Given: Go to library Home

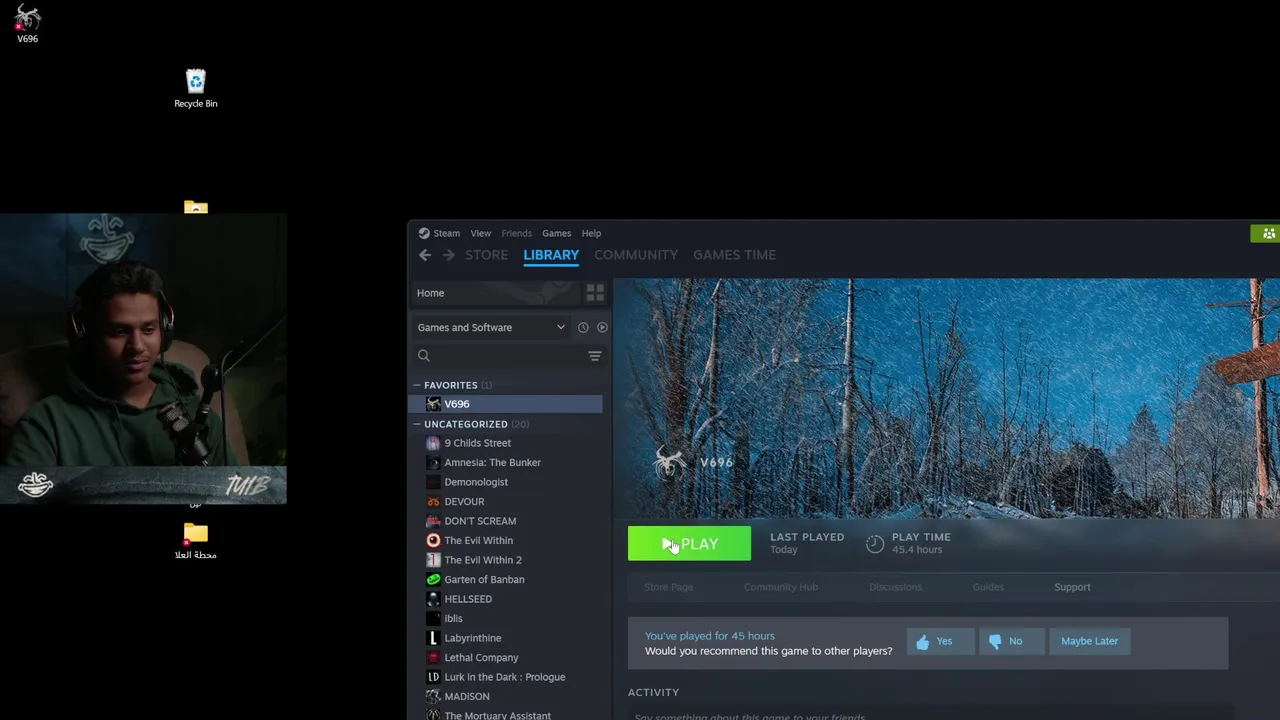Looking at the screenshot, I should click(494, 293).
